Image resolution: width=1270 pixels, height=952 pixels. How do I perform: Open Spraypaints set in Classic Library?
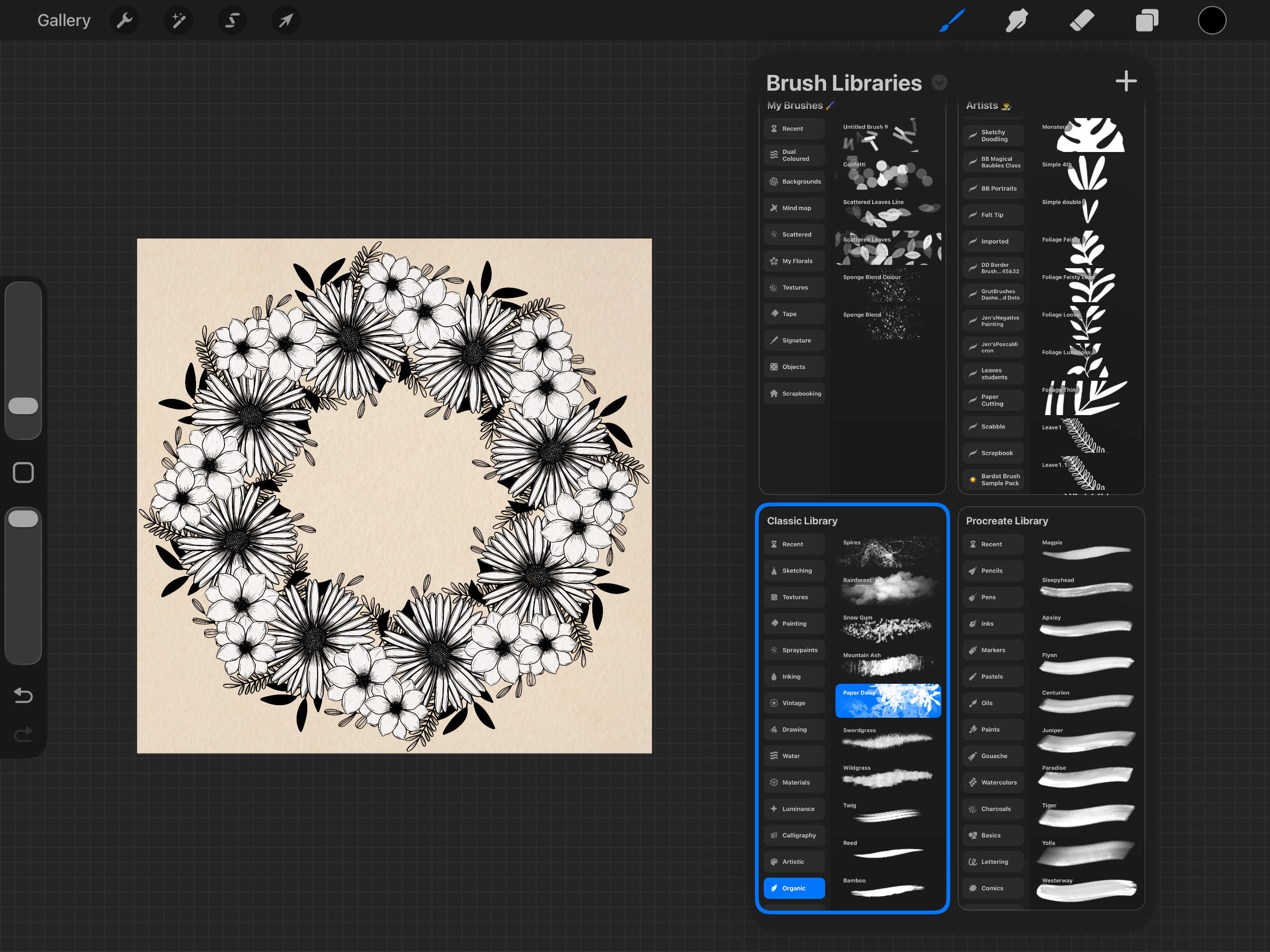pos(794,650)
